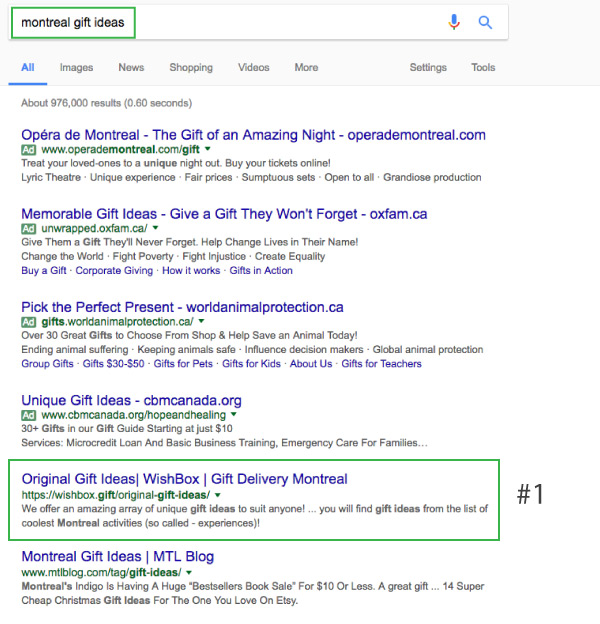Expand the wishbox.gift URL dropdown arrow
Screen dimensions: 600x624
pos(218,495)
